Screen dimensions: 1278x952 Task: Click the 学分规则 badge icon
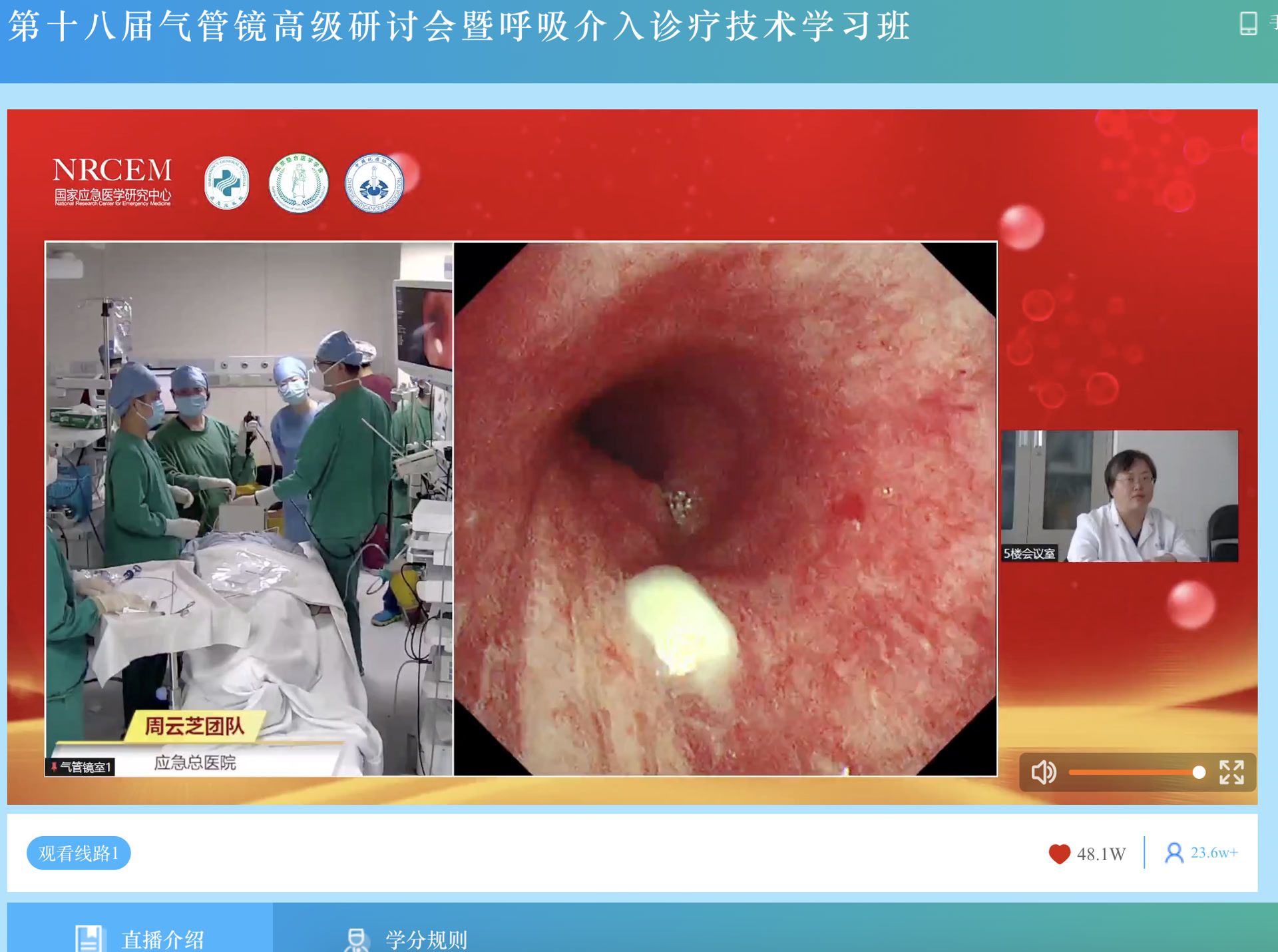[x=357, y=939]
